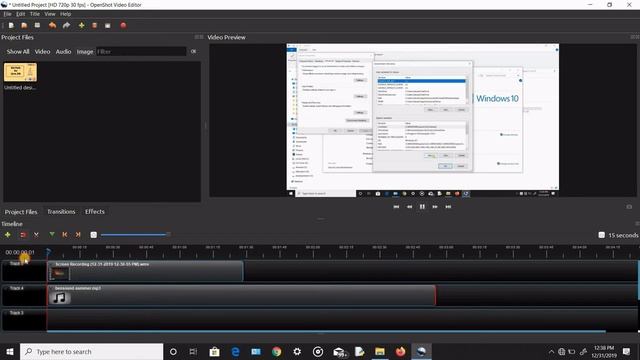Click Track 3 header label
Viewport: 640px width, 360px height.
[17, 313]
